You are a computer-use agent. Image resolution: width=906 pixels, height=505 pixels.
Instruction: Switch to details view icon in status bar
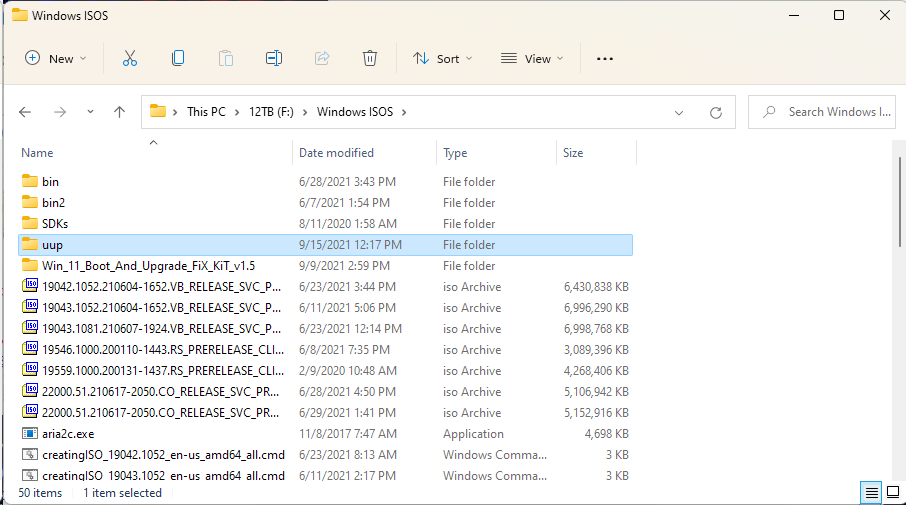(x=871, y=492)
